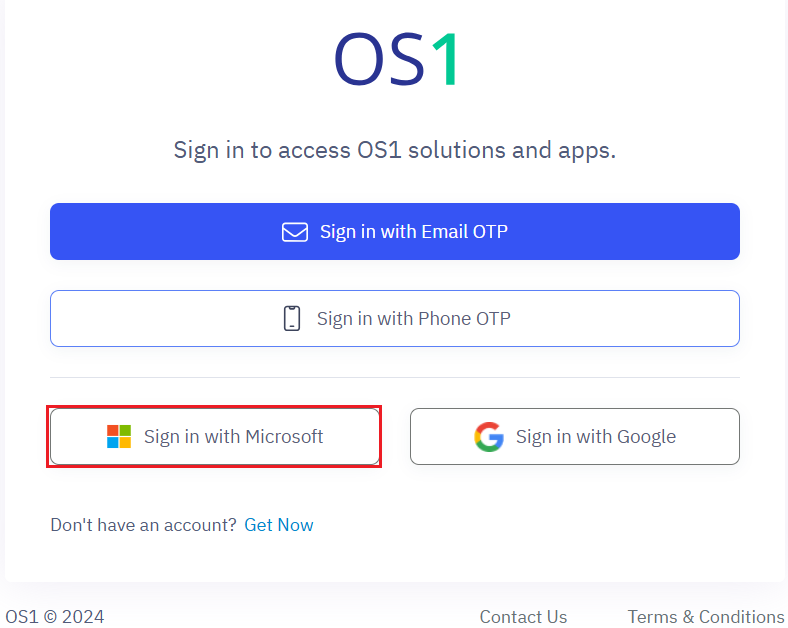Click the Microsoft four-square logo
The image size is (788, 628).
[x=119, y=436]
